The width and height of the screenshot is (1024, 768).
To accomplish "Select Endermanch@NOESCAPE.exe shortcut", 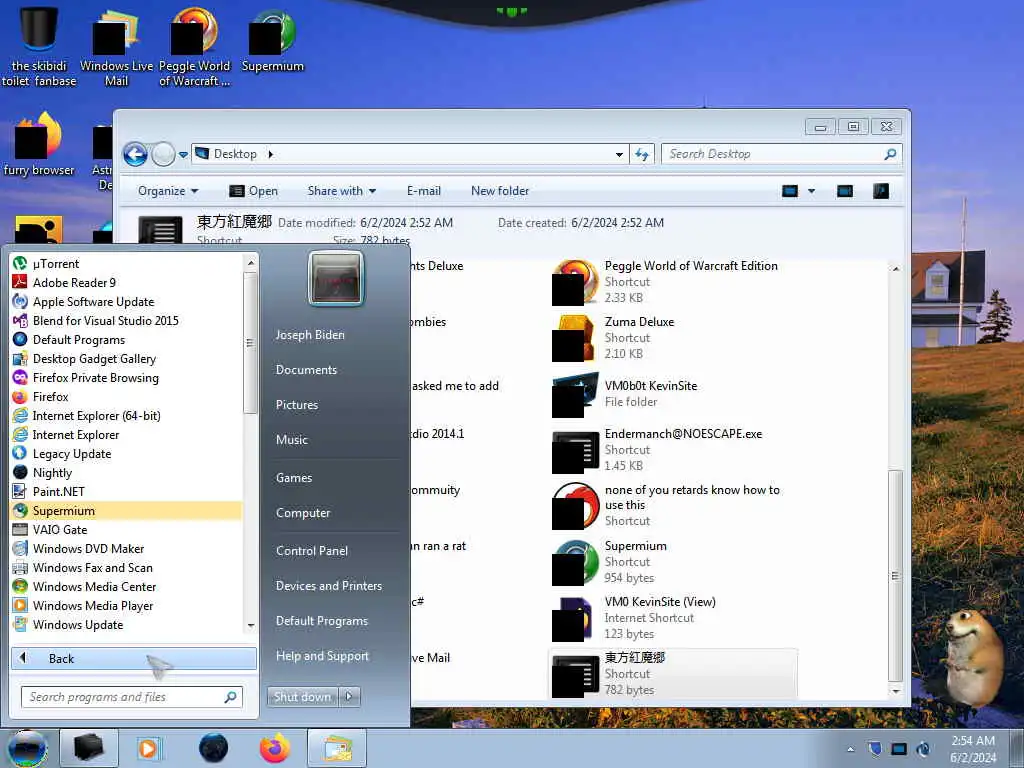I will pos(673,449).
